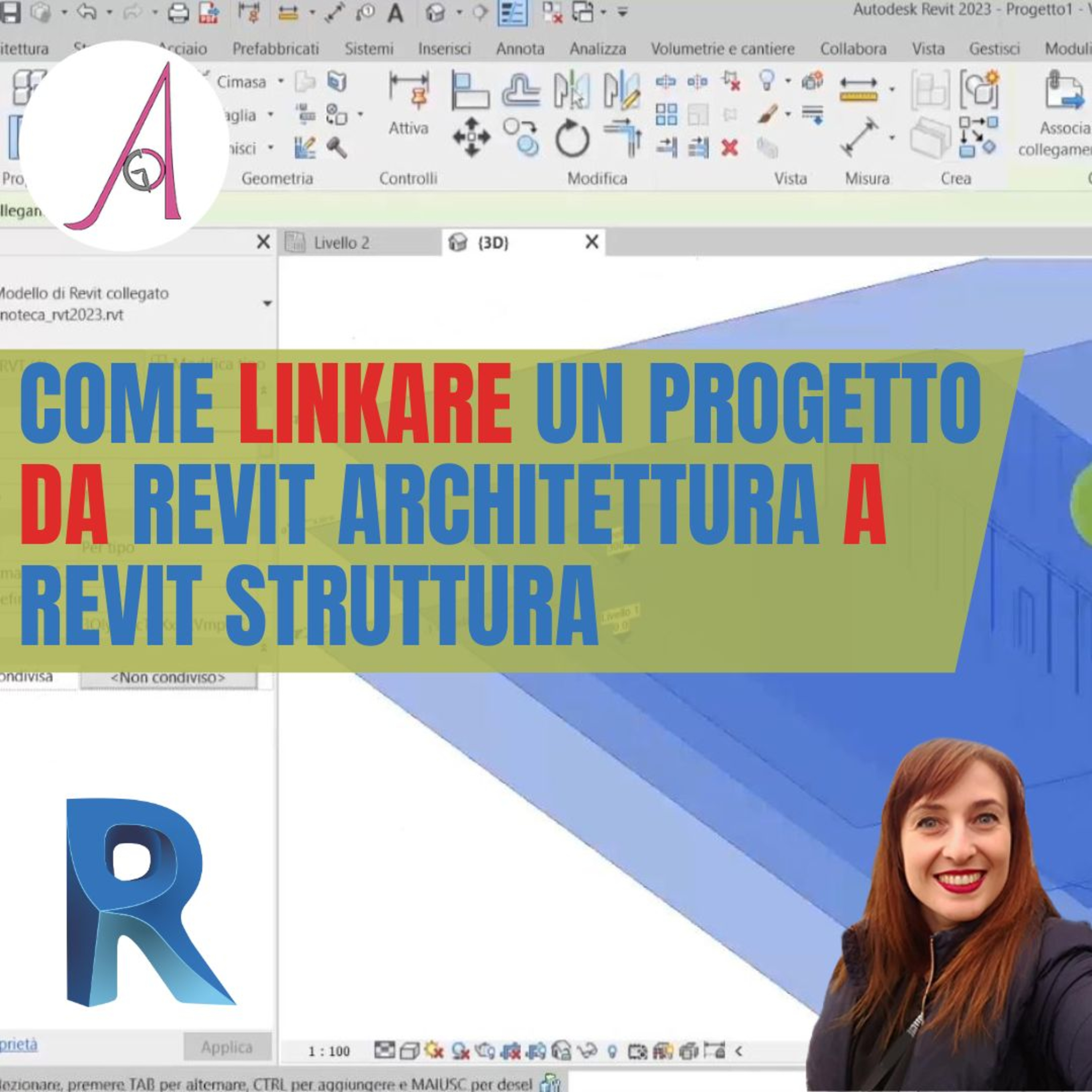
Task: Open the Inserisci ribbon tab
Action: [444, 49]
